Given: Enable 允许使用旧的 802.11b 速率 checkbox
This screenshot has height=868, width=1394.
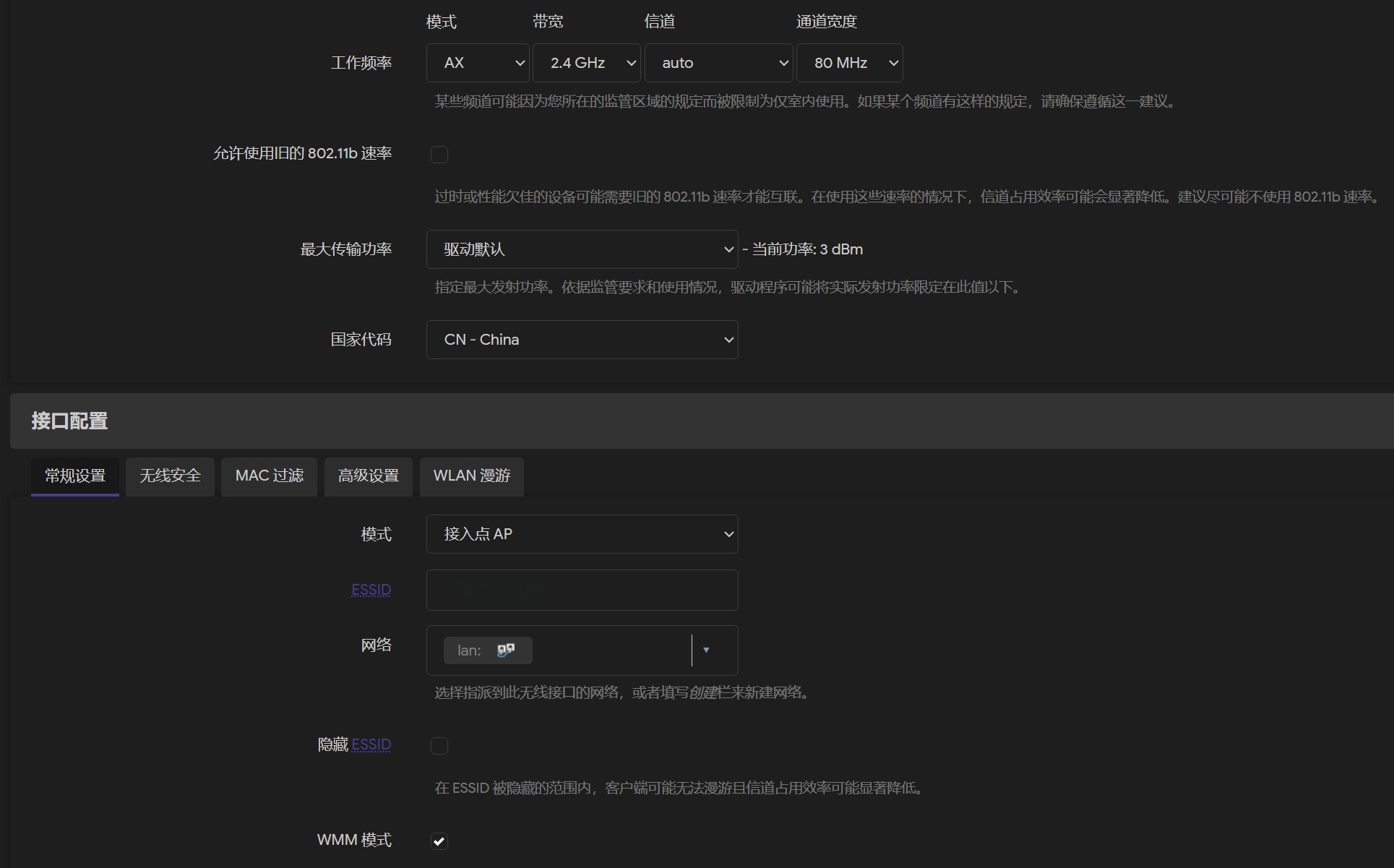Looking at the screenshot, I should (439, 154).
